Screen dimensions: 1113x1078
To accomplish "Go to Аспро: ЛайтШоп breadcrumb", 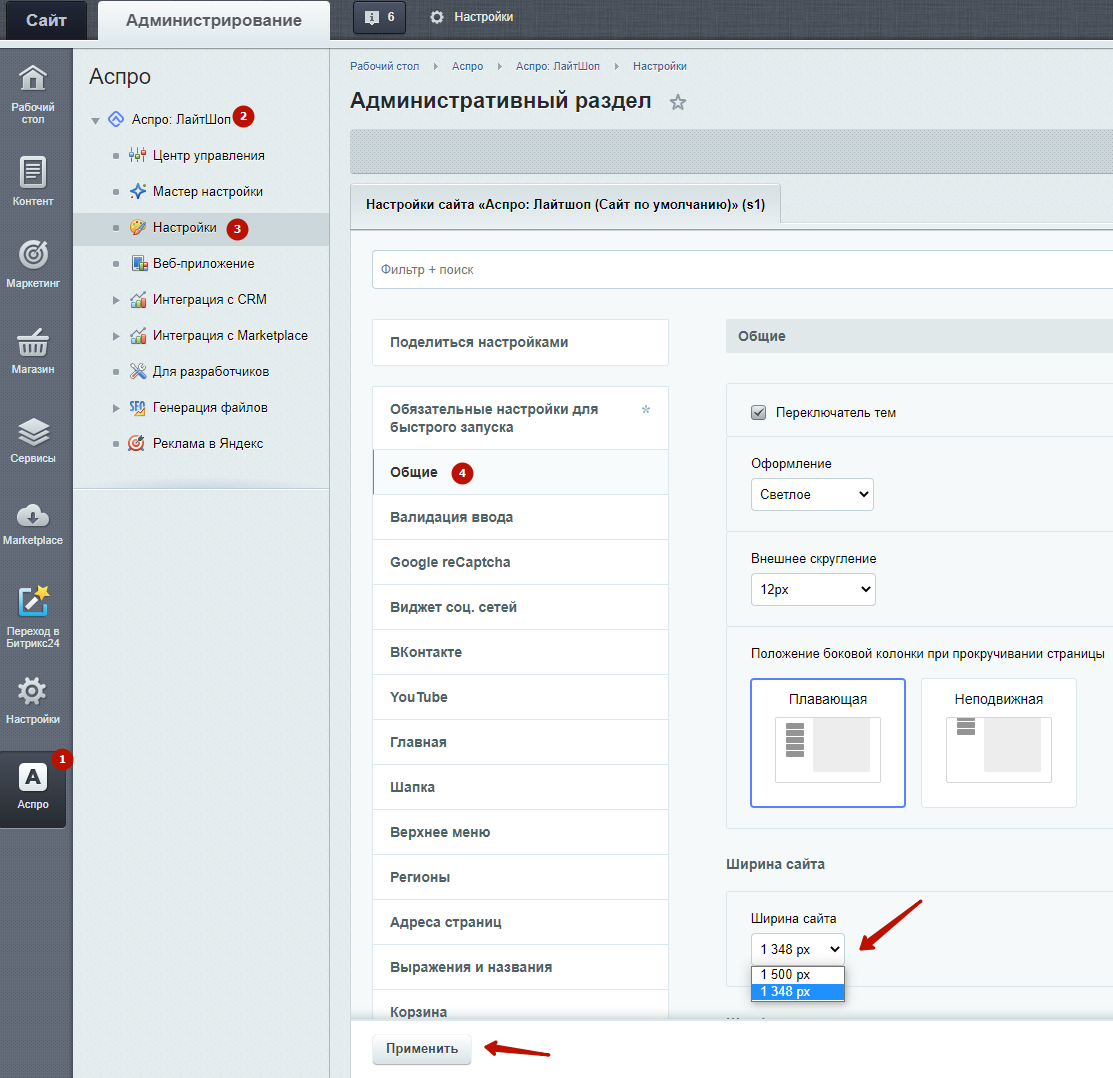I will 557,66.
